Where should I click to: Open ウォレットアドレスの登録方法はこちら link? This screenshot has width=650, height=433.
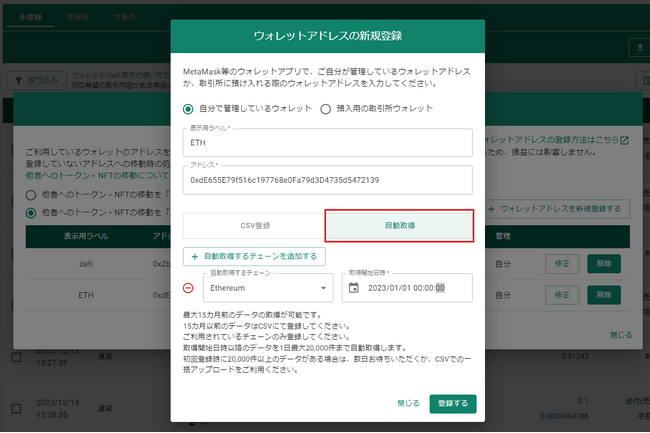552,140
